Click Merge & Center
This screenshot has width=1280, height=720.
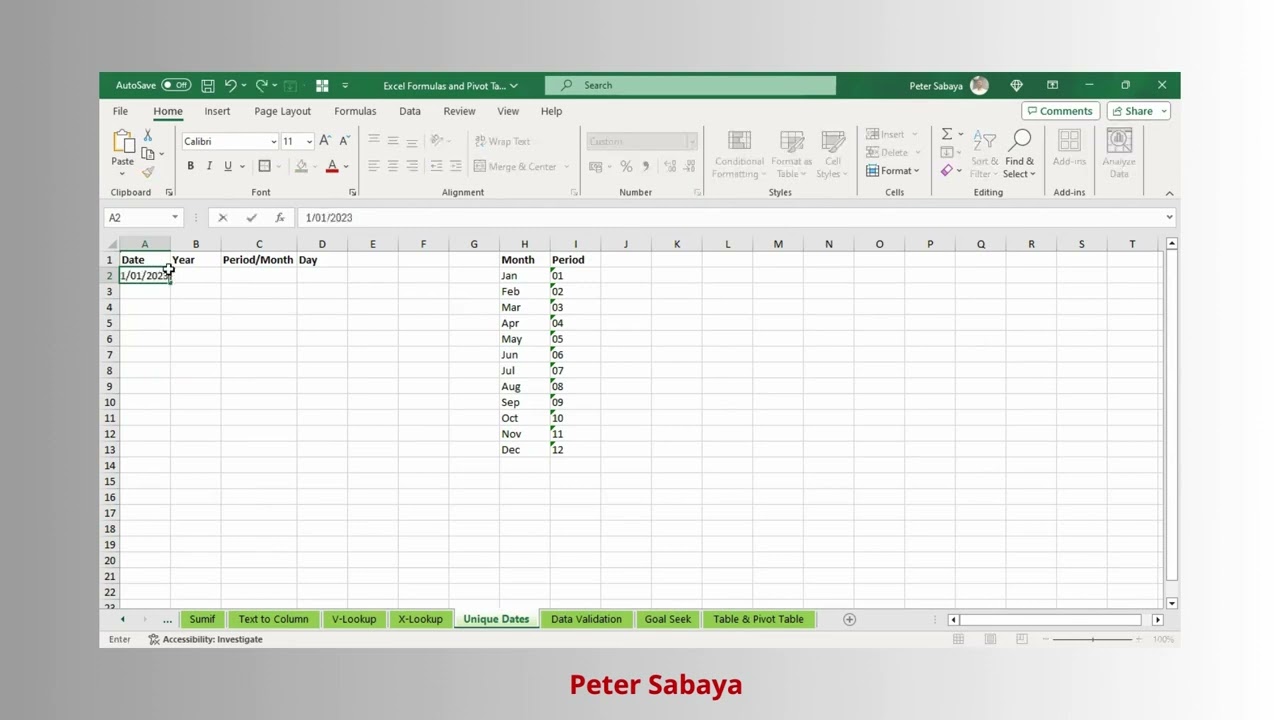516,166
